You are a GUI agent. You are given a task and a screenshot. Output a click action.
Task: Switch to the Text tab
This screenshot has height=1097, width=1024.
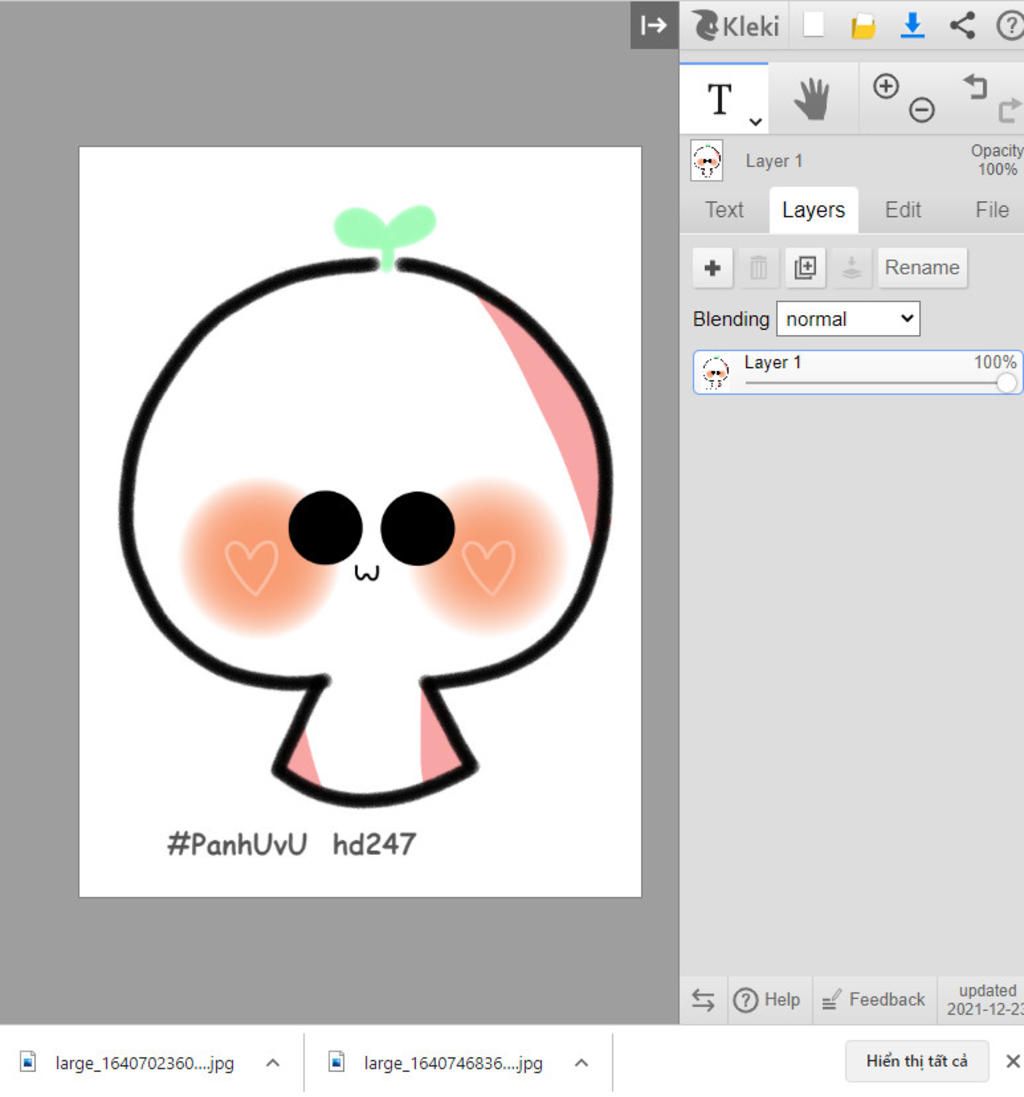coord(724,210)
